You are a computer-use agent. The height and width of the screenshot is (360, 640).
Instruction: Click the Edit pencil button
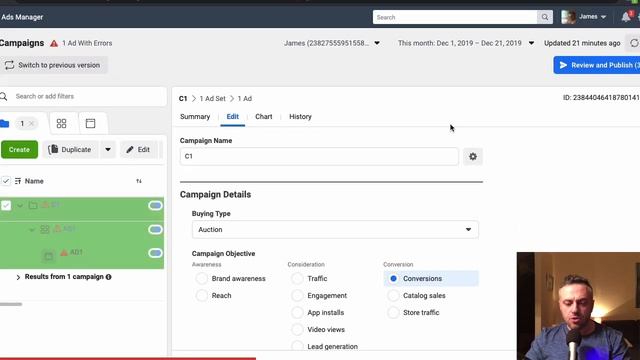point(138,149)
